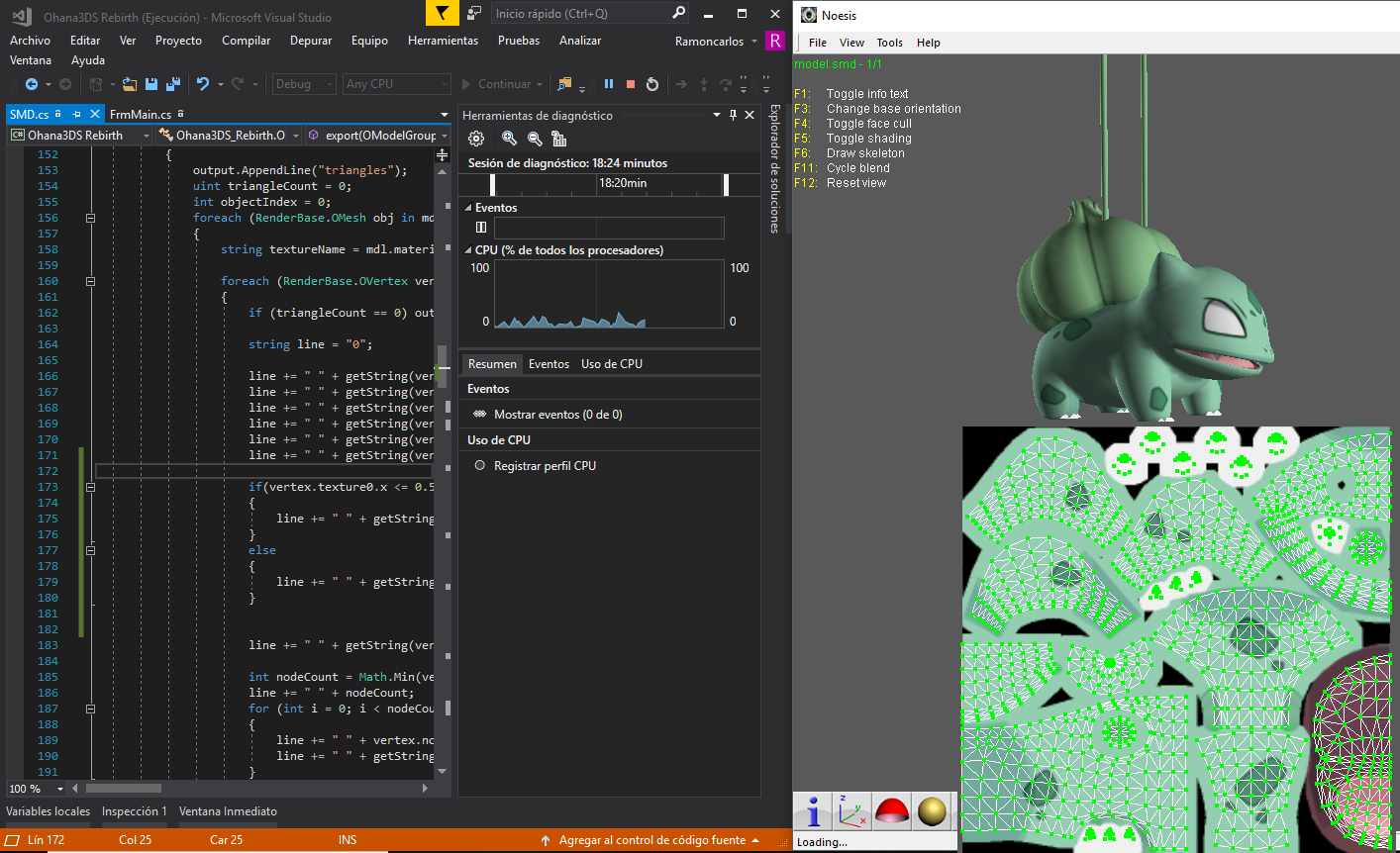This screenshot has width=1400, height=853.
Task: Open the Debug configuration dropdown
Action: [x=303, y=84]
